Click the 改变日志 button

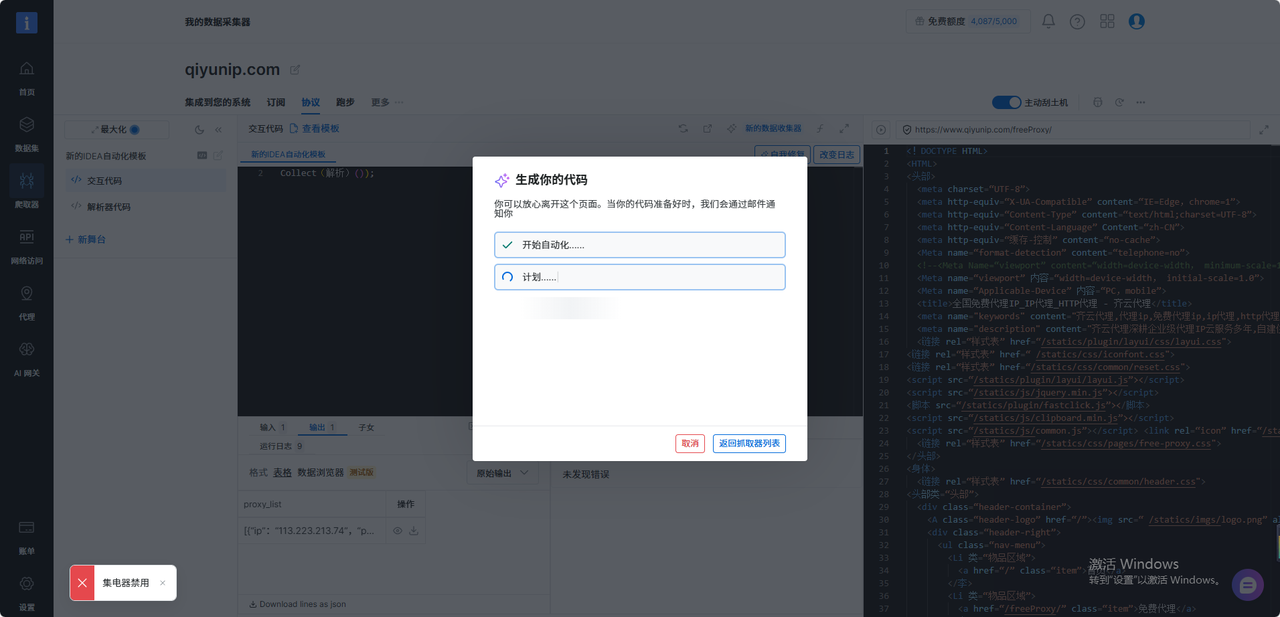point(836,154)
